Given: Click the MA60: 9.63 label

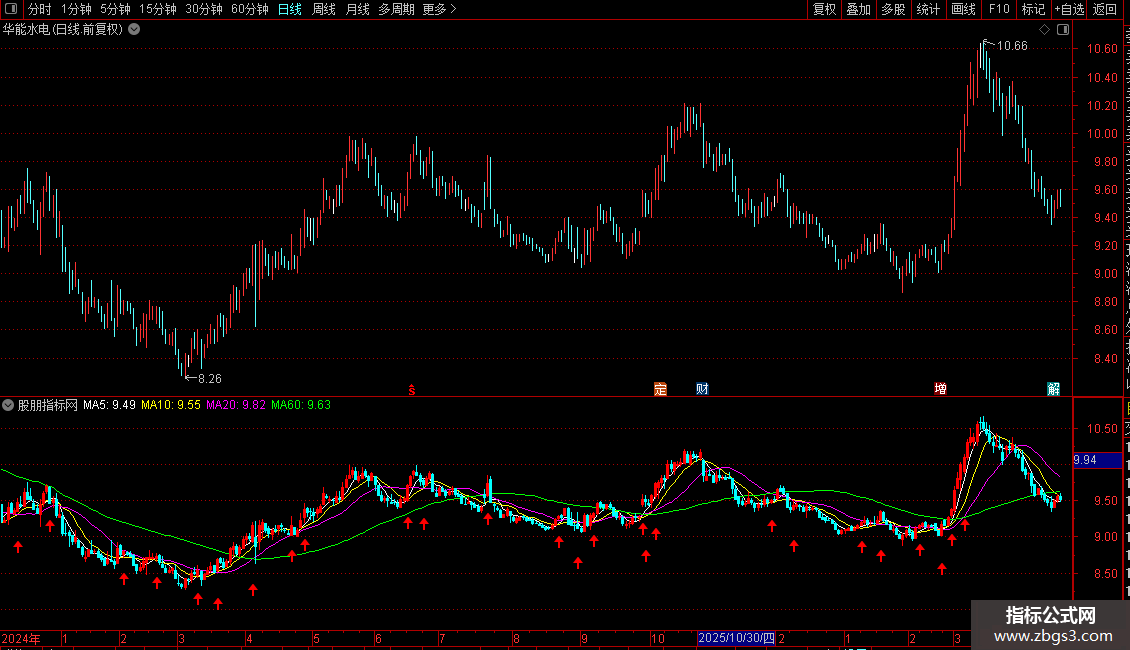Looking at the screenshot, I should pos(301,405).
